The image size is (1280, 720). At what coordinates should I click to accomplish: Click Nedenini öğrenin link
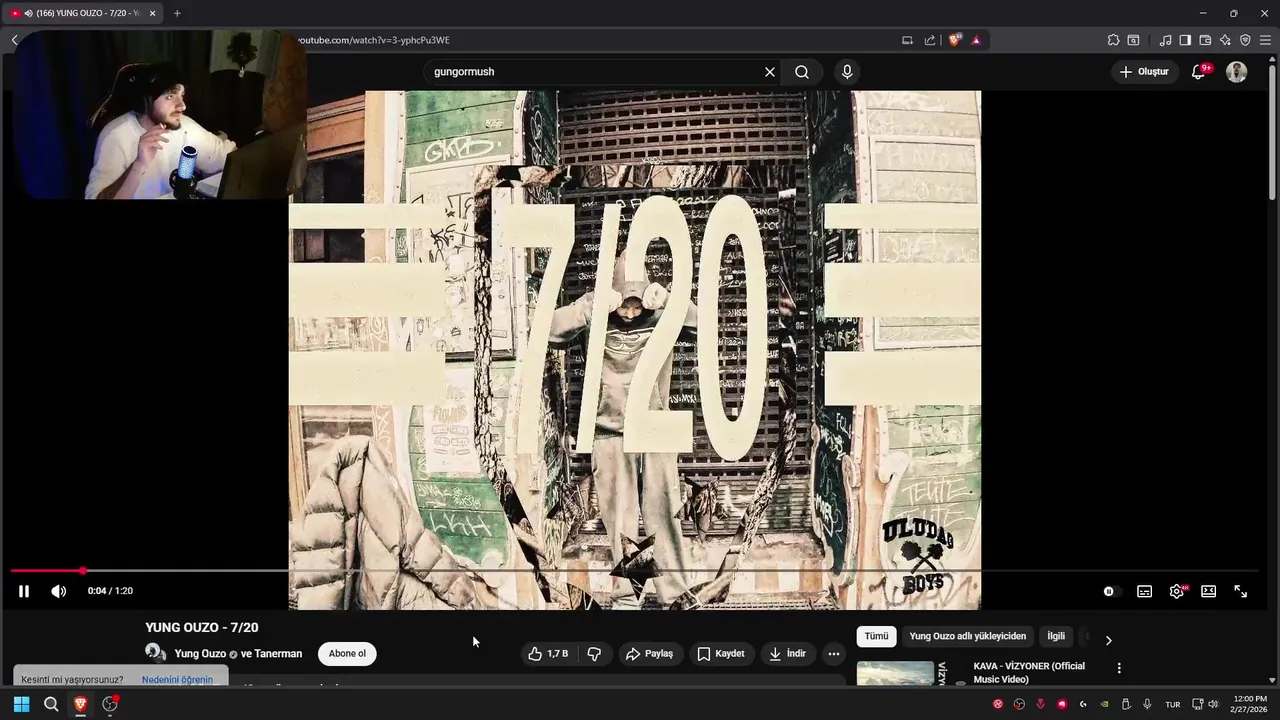click(177, 680)
